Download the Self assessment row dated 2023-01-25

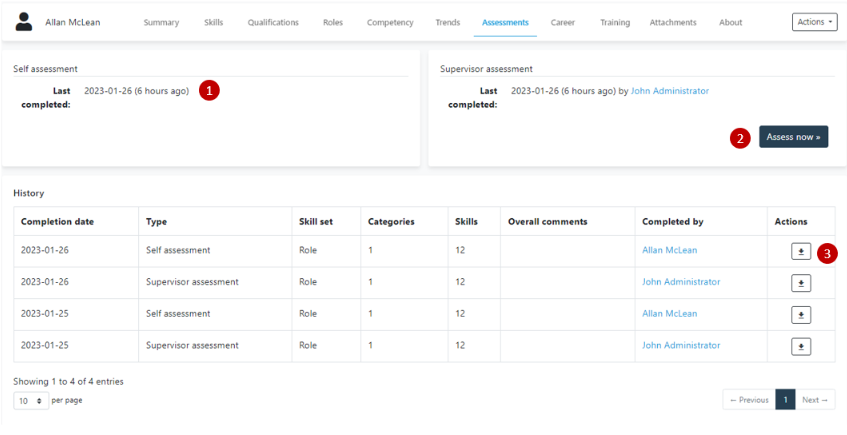coord(801,315)
